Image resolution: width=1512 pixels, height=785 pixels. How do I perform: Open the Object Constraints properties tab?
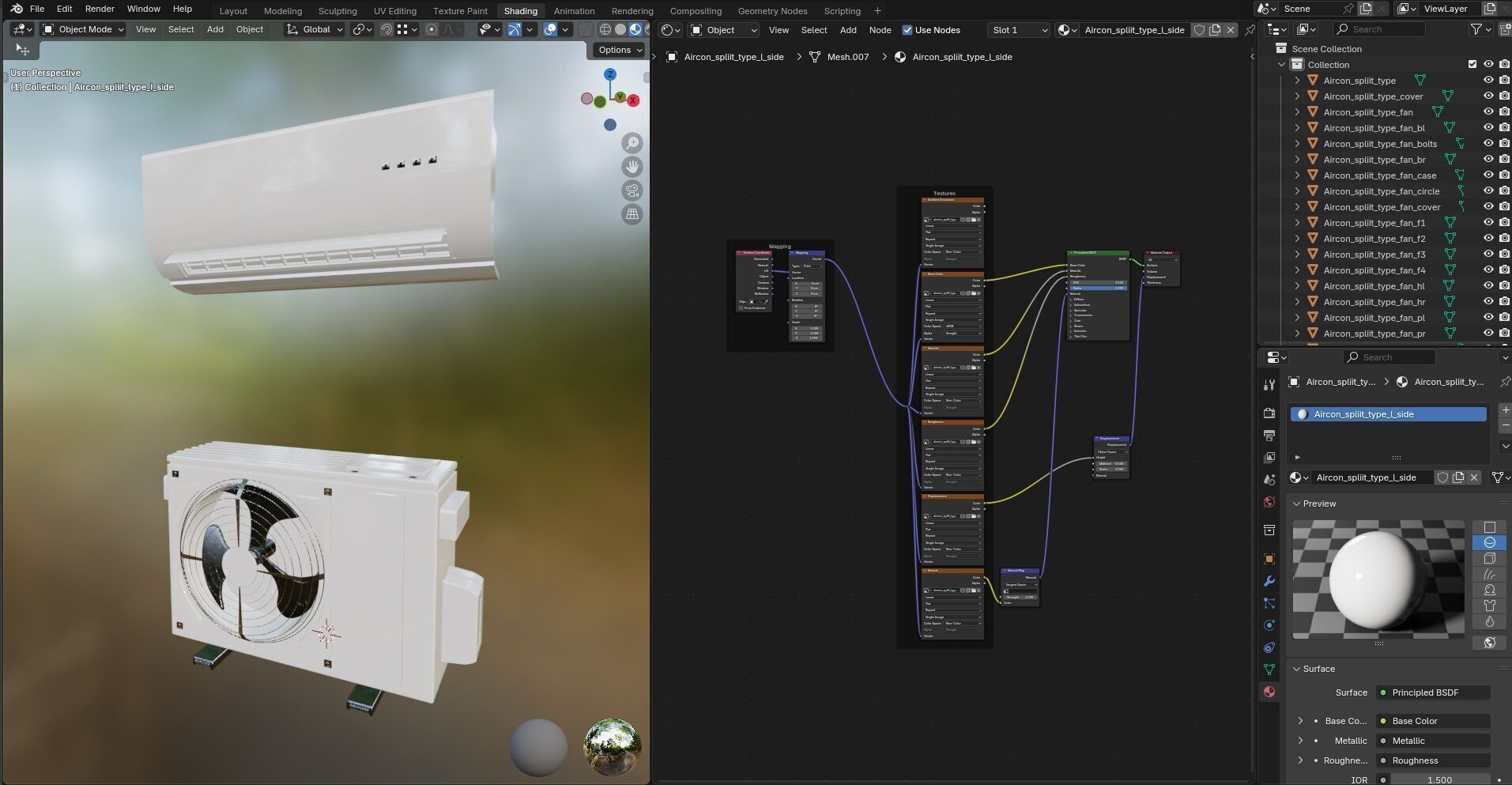point(1269,647)
